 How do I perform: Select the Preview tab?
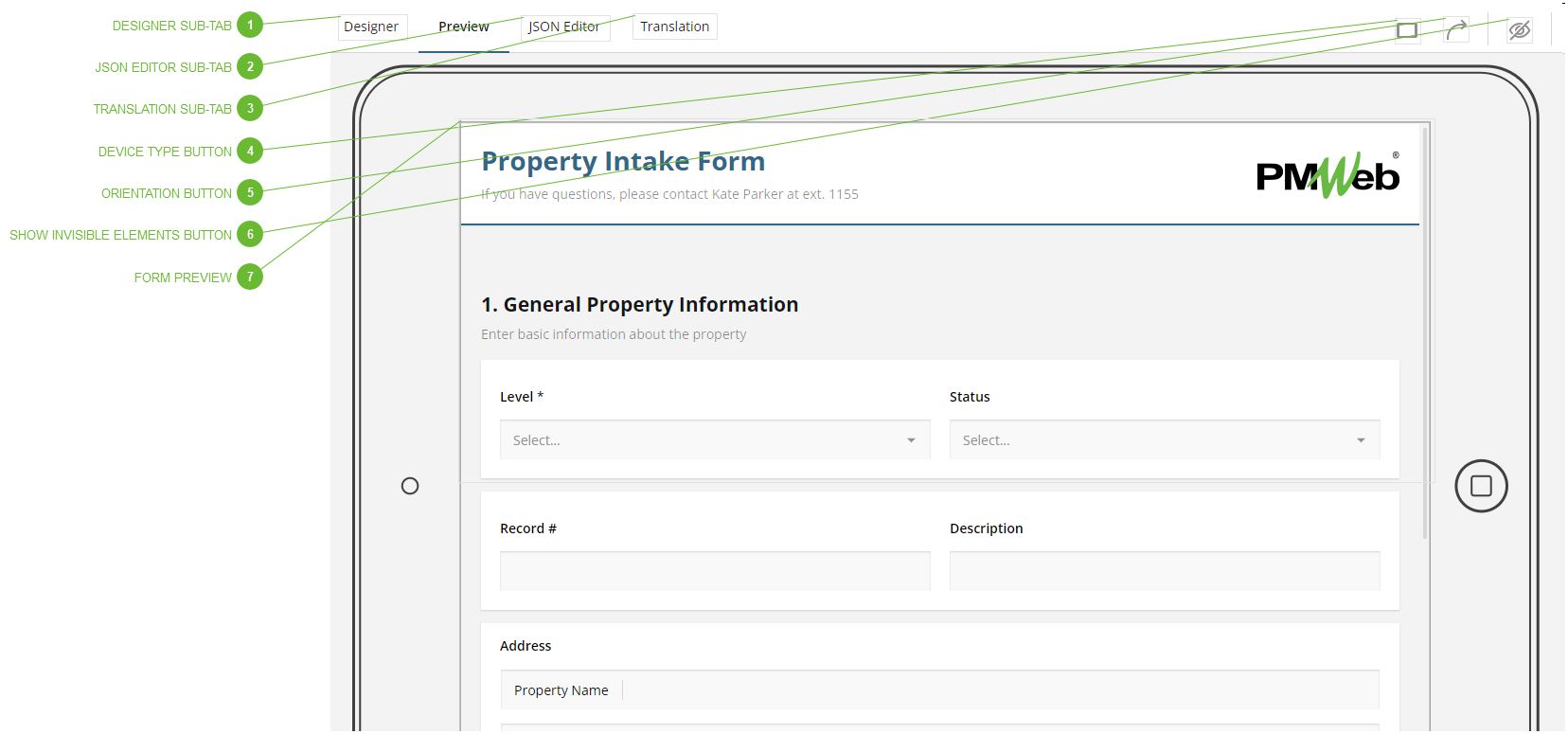tap(463, 27)
